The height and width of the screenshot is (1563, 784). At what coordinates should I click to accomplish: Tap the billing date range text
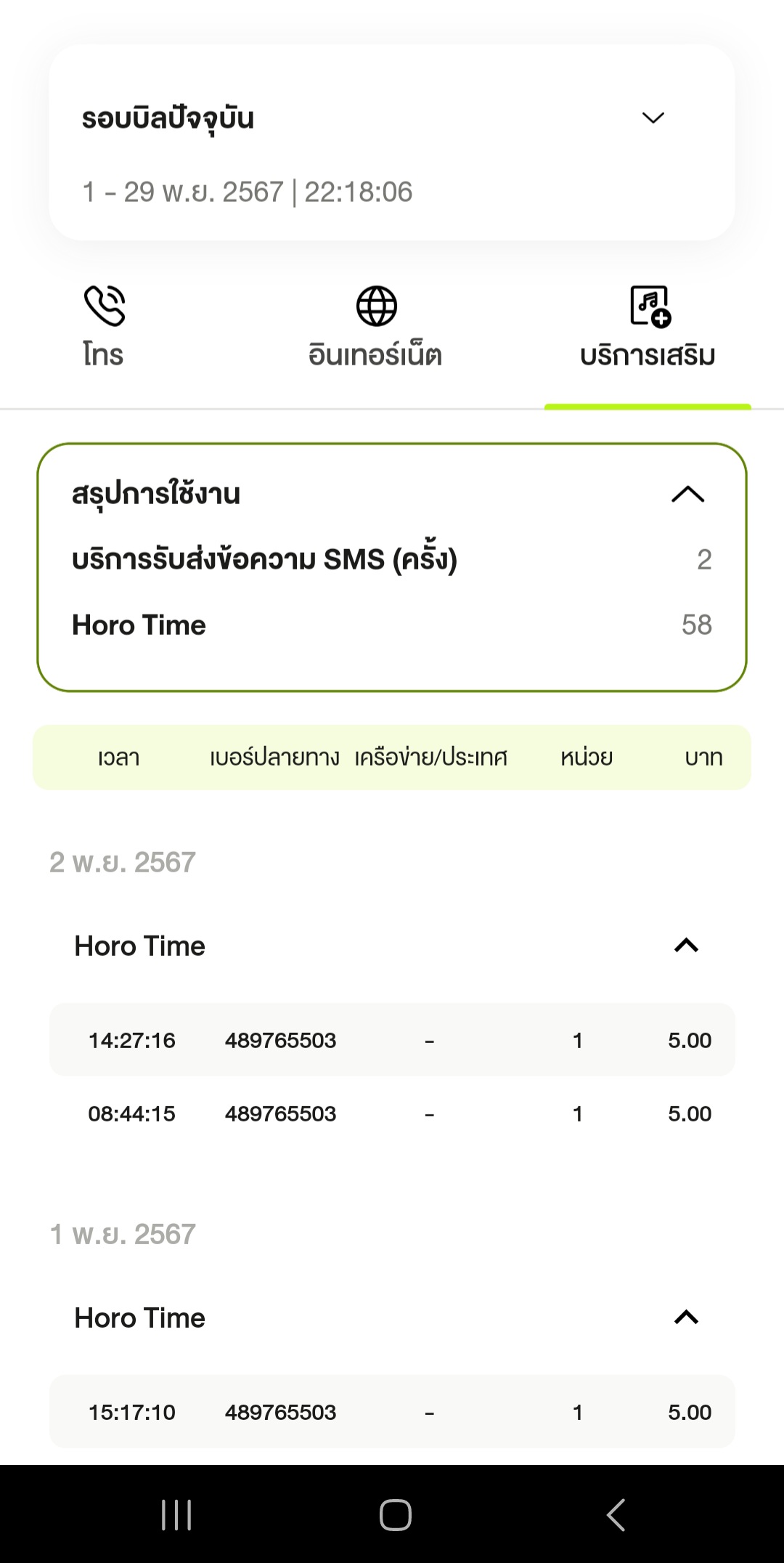coord(248,192)
